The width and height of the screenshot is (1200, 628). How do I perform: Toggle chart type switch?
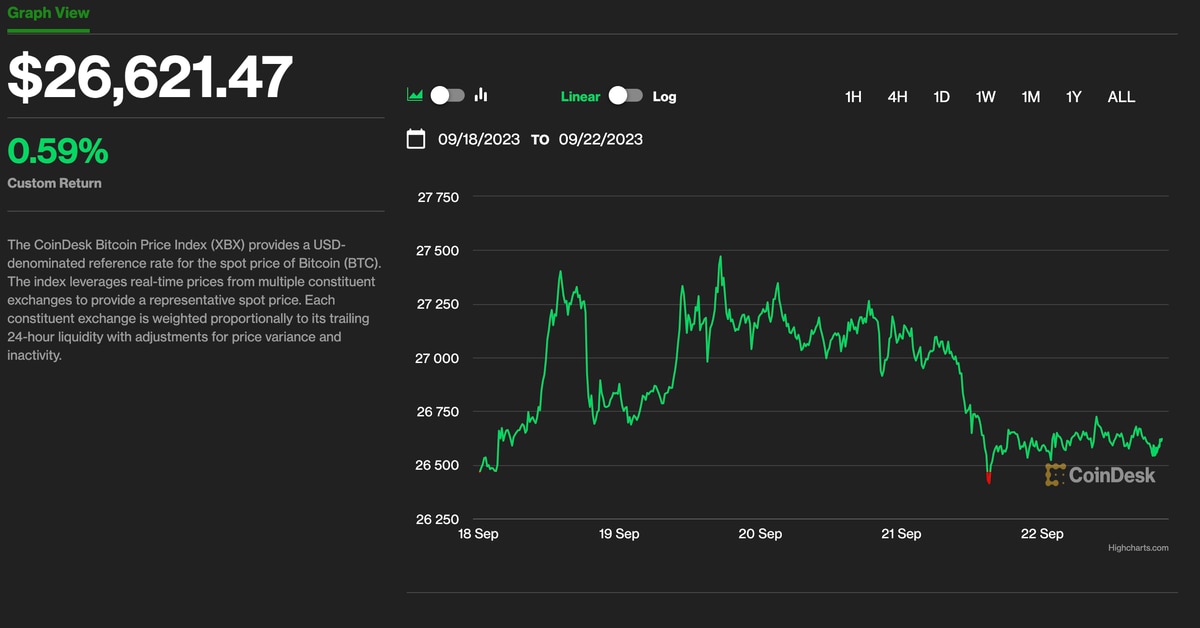[447, 96]
